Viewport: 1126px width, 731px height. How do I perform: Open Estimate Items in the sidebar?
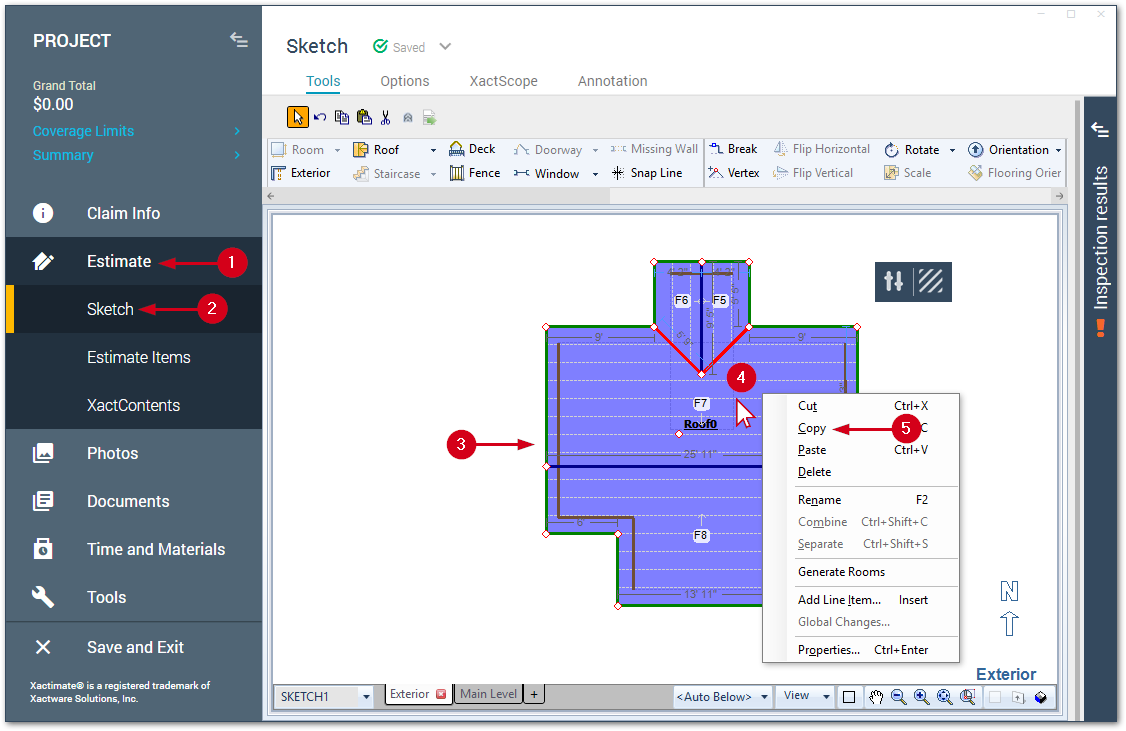coord(138,357)
